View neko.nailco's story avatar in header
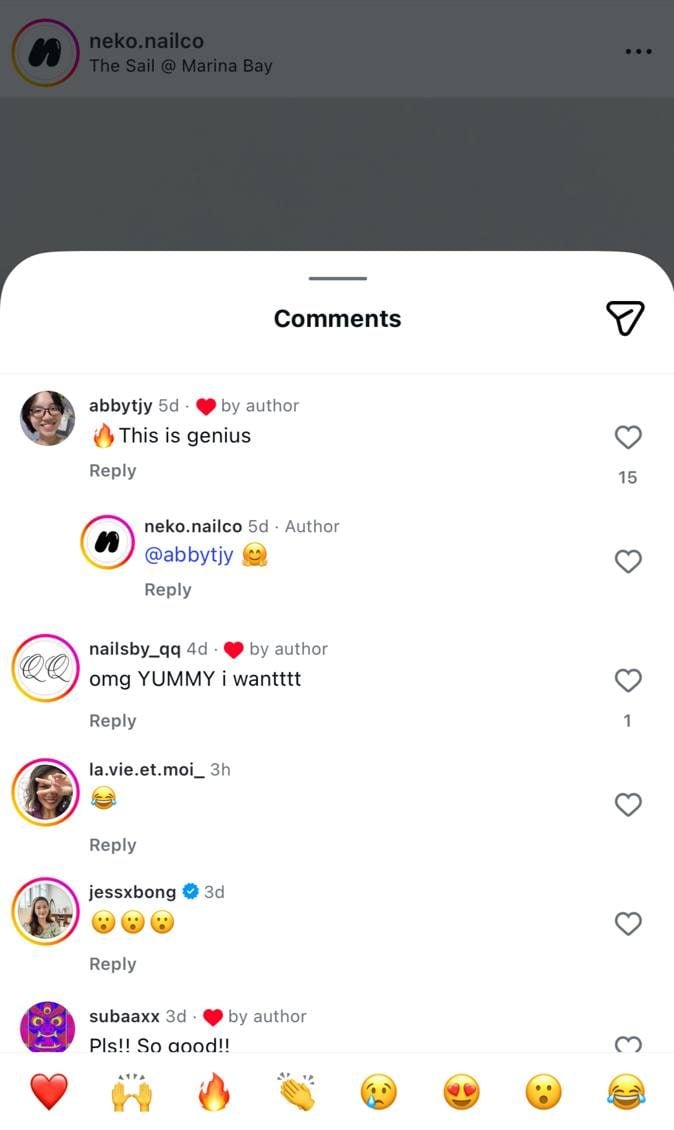The image size is (674, 1130). point(44,52)
